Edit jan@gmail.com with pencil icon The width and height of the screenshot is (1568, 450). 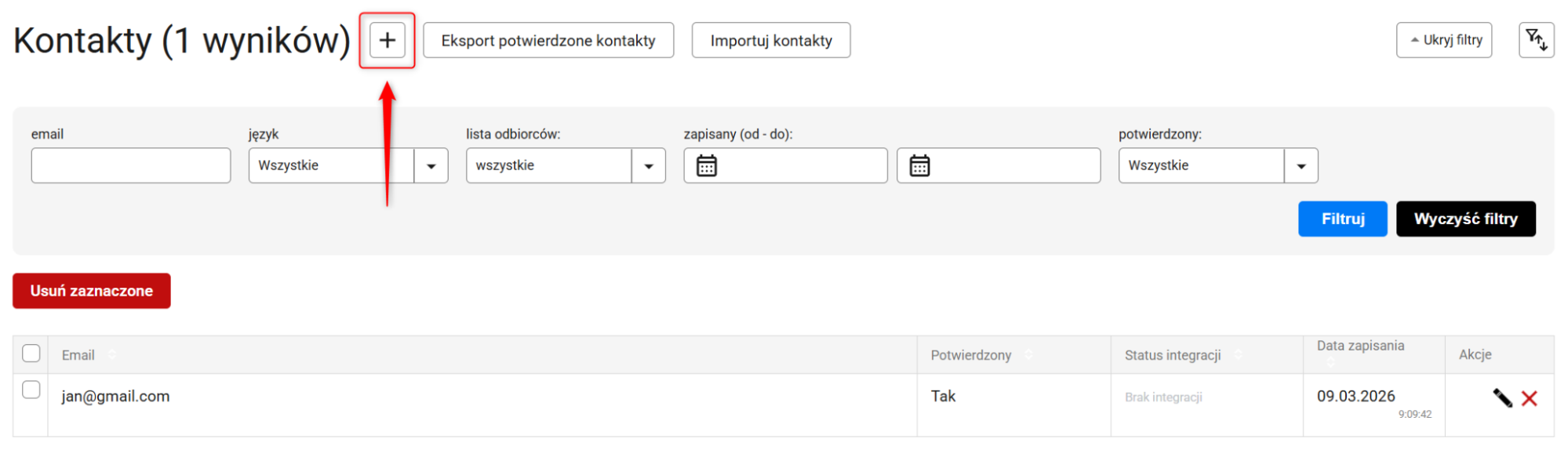tap(1502, 398)
